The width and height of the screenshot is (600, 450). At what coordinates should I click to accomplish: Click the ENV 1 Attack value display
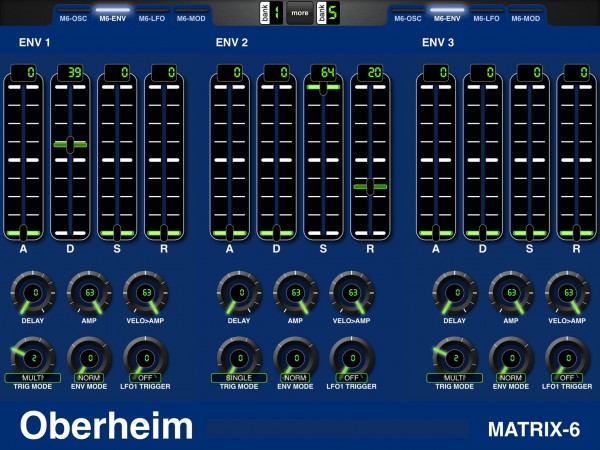pyautogui.click(x=23, y=73)
